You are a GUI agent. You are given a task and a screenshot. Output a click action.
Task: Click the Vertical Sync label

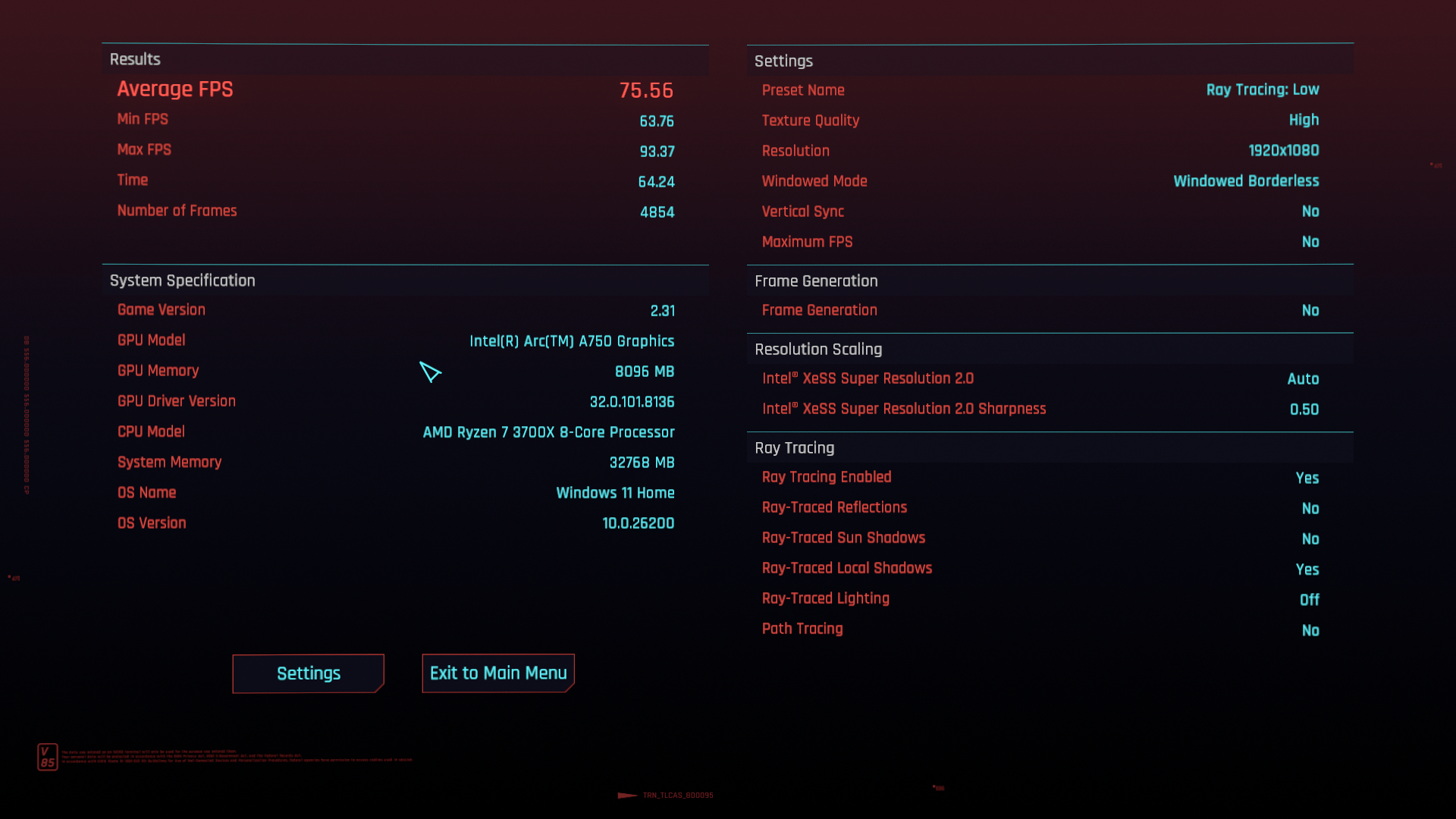click(x=803, y=212)
